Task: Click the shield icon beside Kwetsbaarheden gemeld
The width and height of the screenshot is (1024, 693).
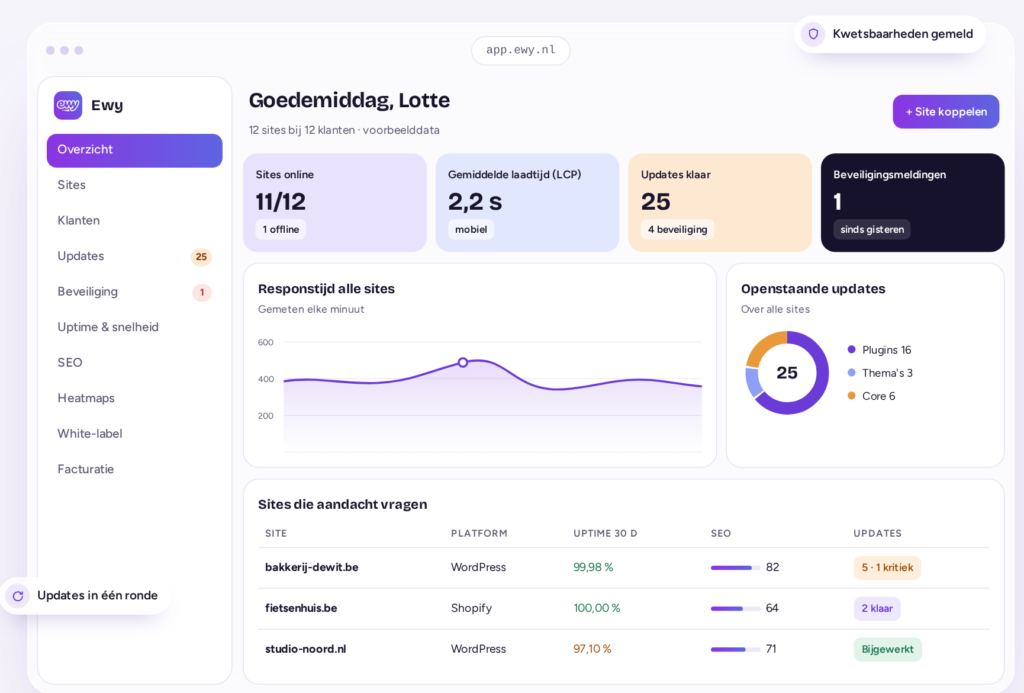Action: pyautogui.click(x=813, y=34)
